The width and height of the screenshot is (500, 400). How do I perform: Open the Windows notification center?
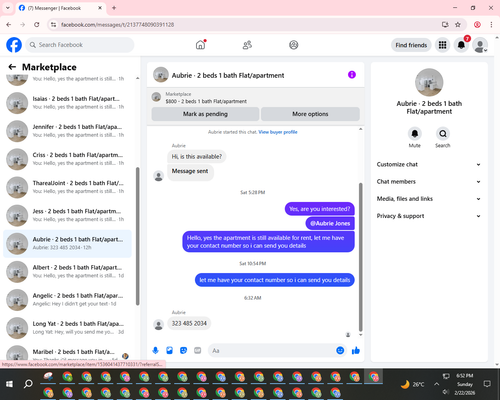[487, 384]
